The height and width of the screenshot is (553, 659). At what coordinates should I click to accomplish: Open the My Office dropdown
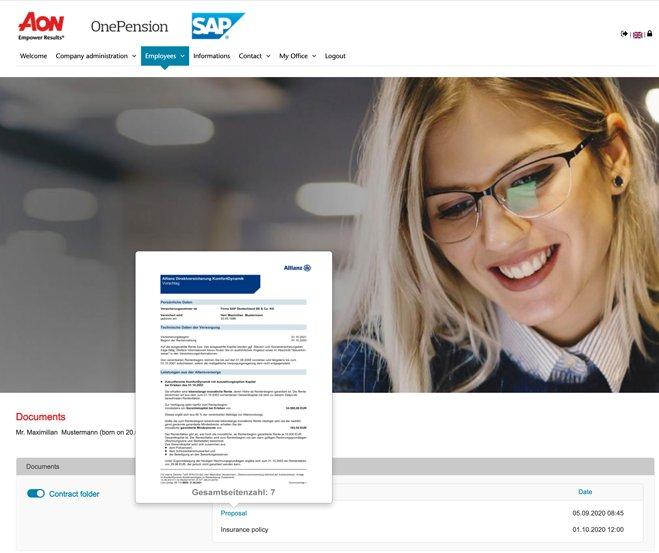(298, 56)
